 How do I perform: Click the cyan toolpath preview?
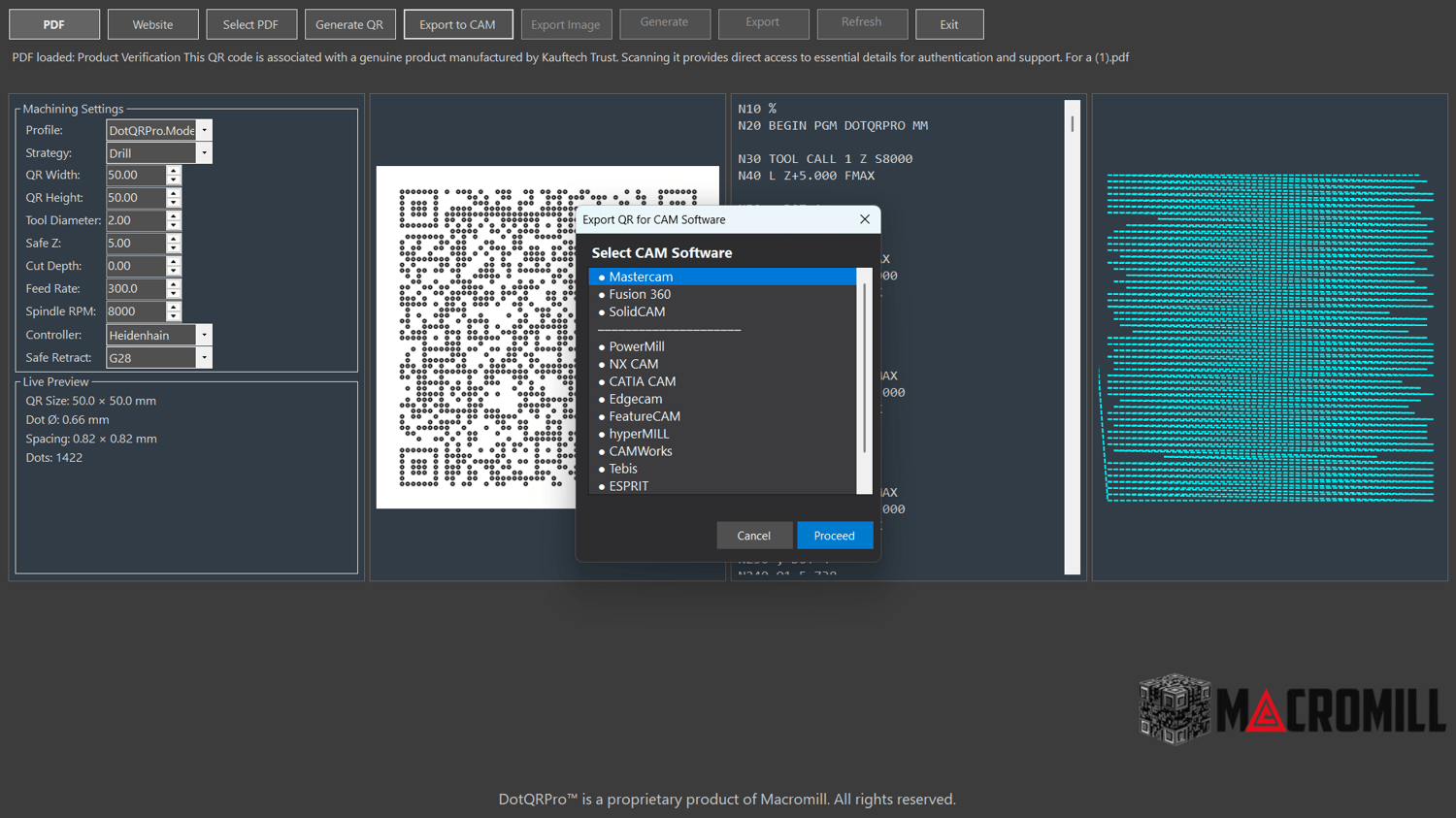[1270, 338]
